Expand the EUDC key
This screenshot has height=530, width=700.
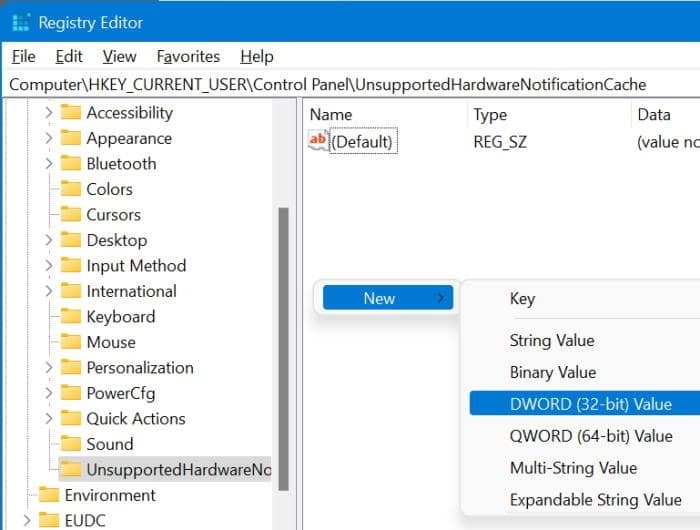[27, 520]
